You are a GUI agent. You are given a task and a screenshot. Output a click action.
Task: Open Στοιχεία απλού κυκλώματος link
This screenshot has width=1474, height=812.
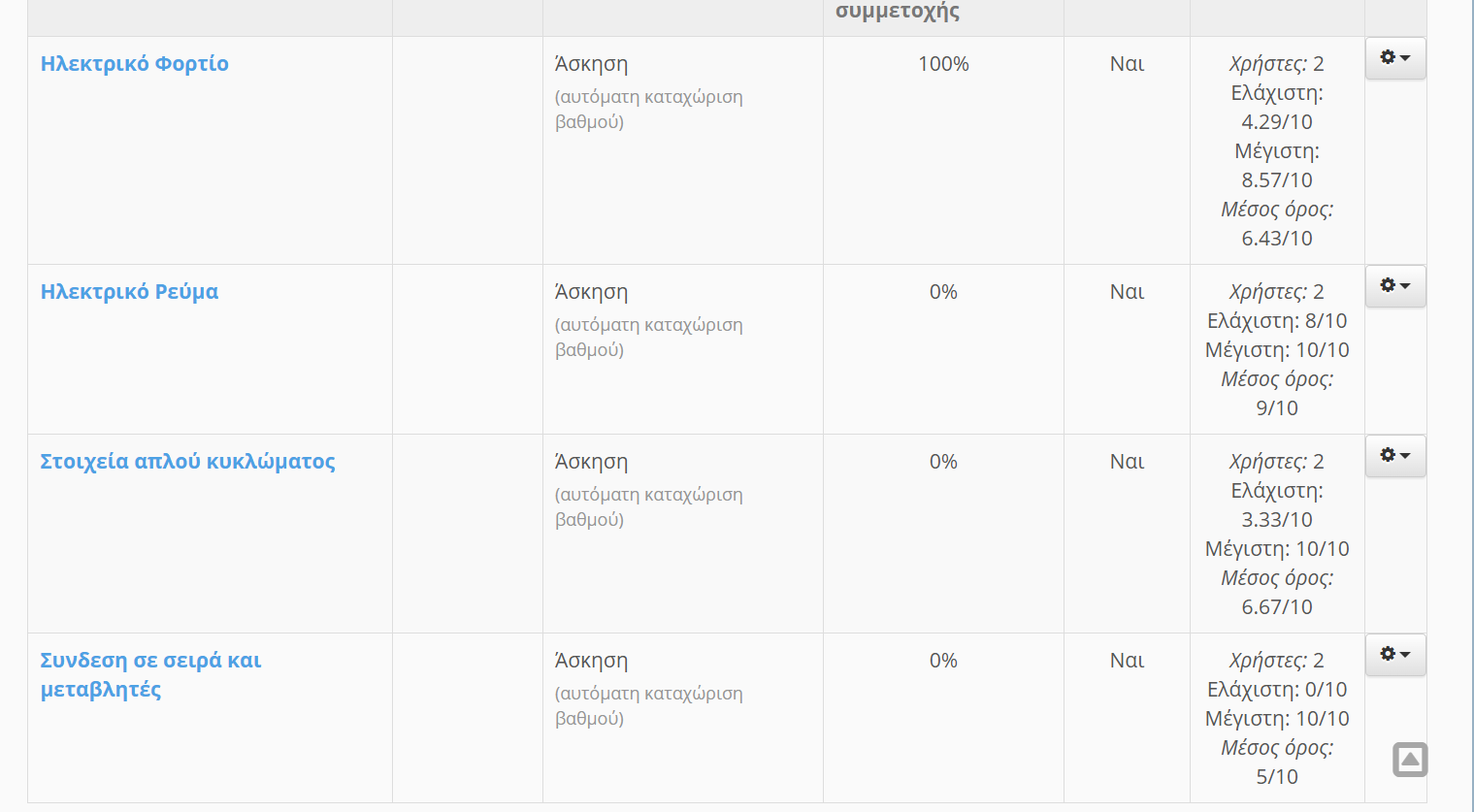pyautogui.click(x=187, y=462)
